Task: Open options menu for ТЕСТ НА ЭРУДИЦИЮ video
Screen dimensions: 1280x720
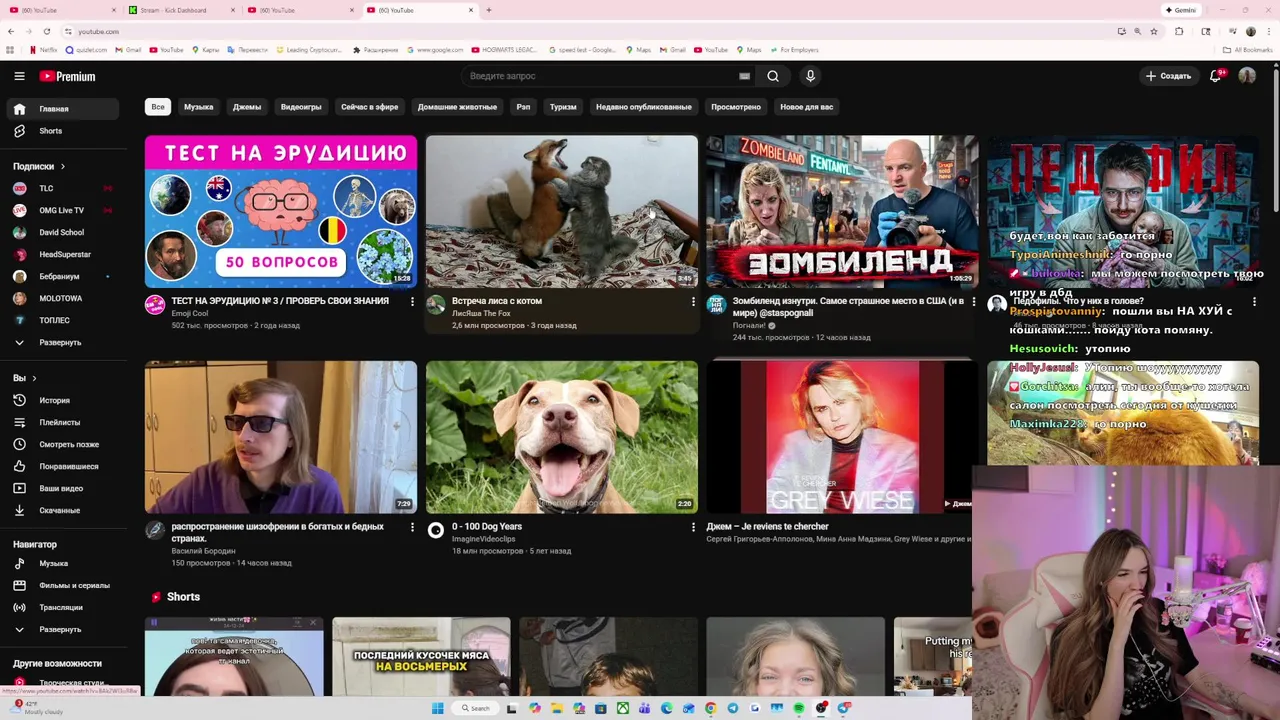Action: tap(412, 301)
